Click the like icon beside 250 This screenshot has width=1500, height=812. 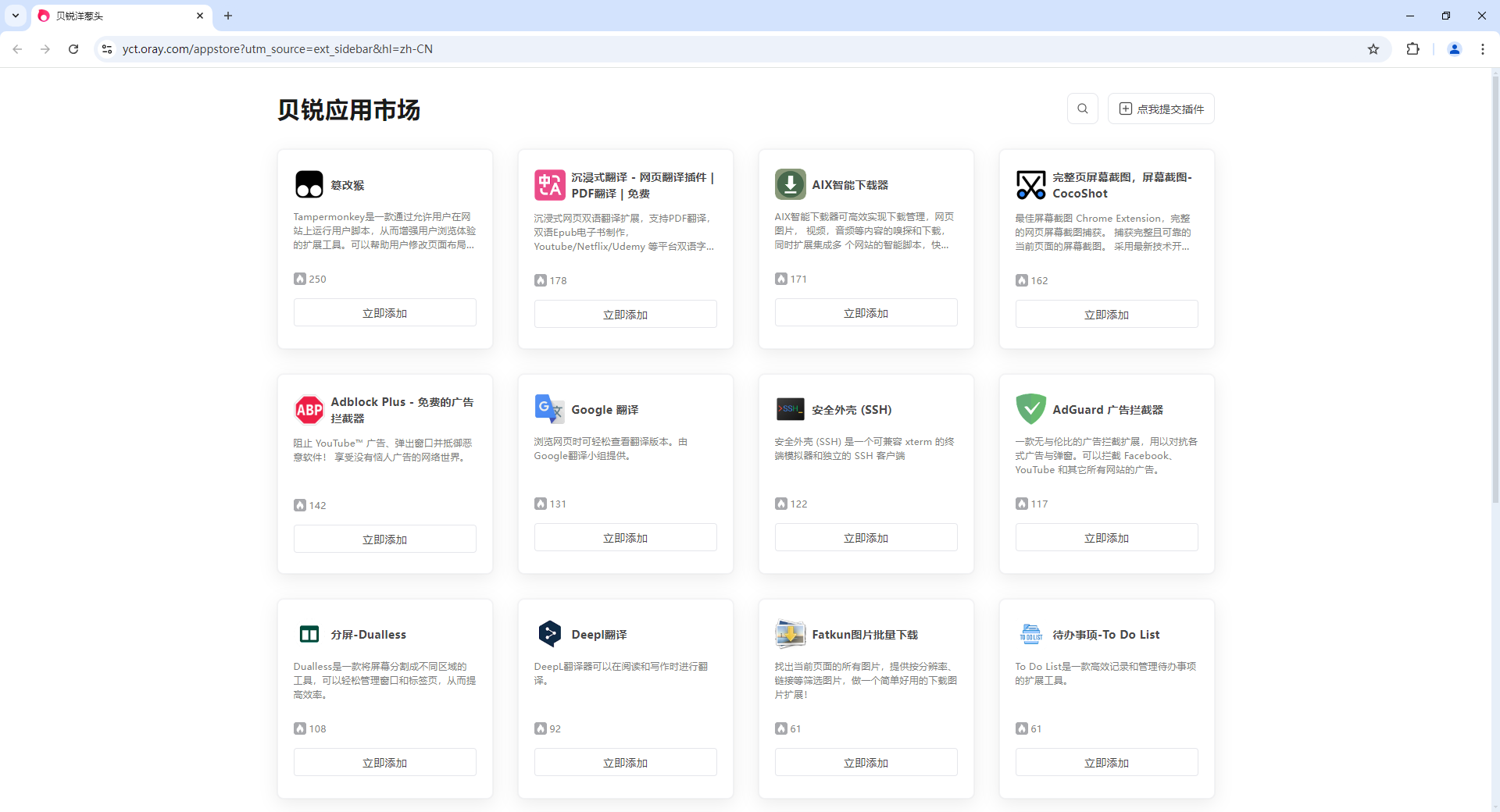coord(300,279)
